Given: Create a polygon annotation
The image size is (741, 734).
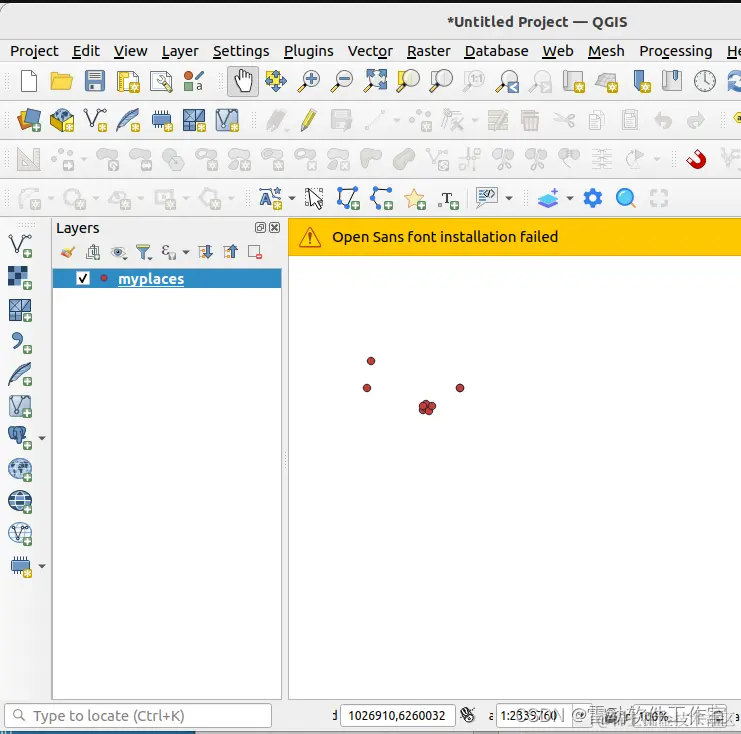Looking at the screenshot, I should tap(348, 198).
